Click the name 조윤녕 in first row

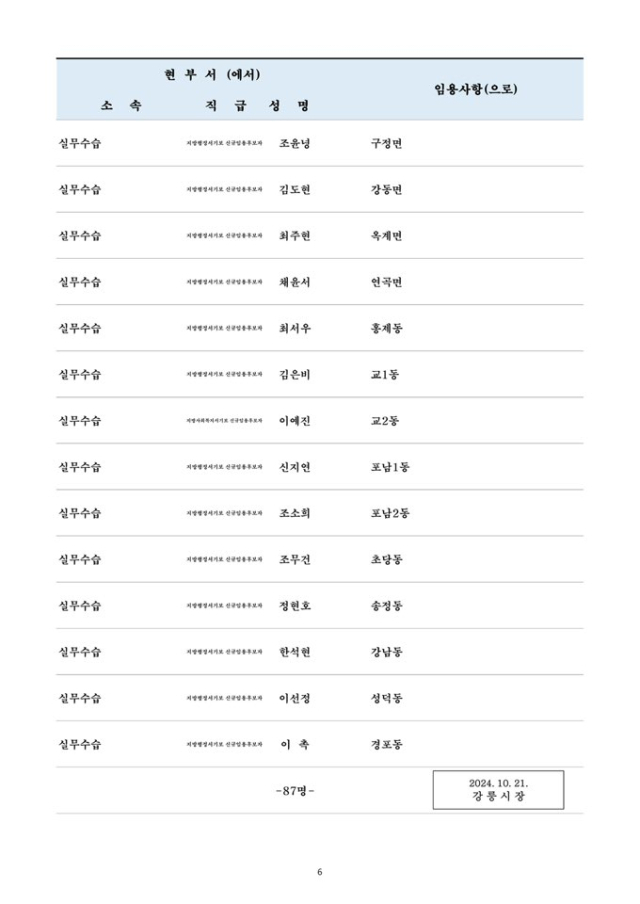[295, 143]
